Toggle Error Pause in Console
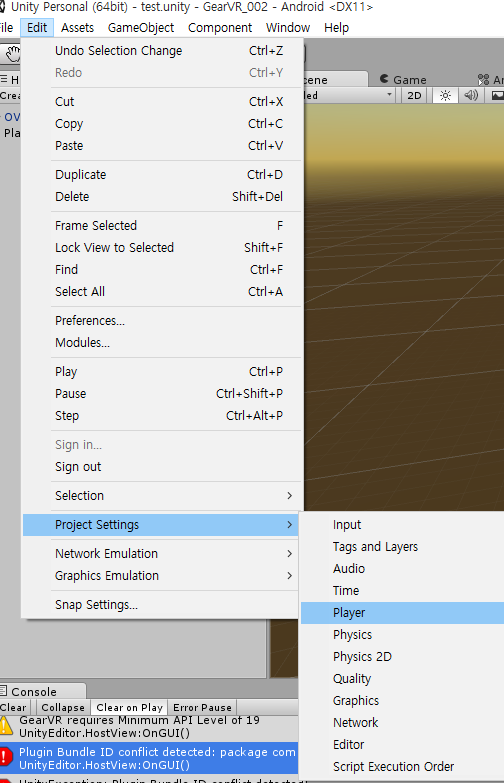Viewport: 504px width, 783px height. [x=202, y=708]
